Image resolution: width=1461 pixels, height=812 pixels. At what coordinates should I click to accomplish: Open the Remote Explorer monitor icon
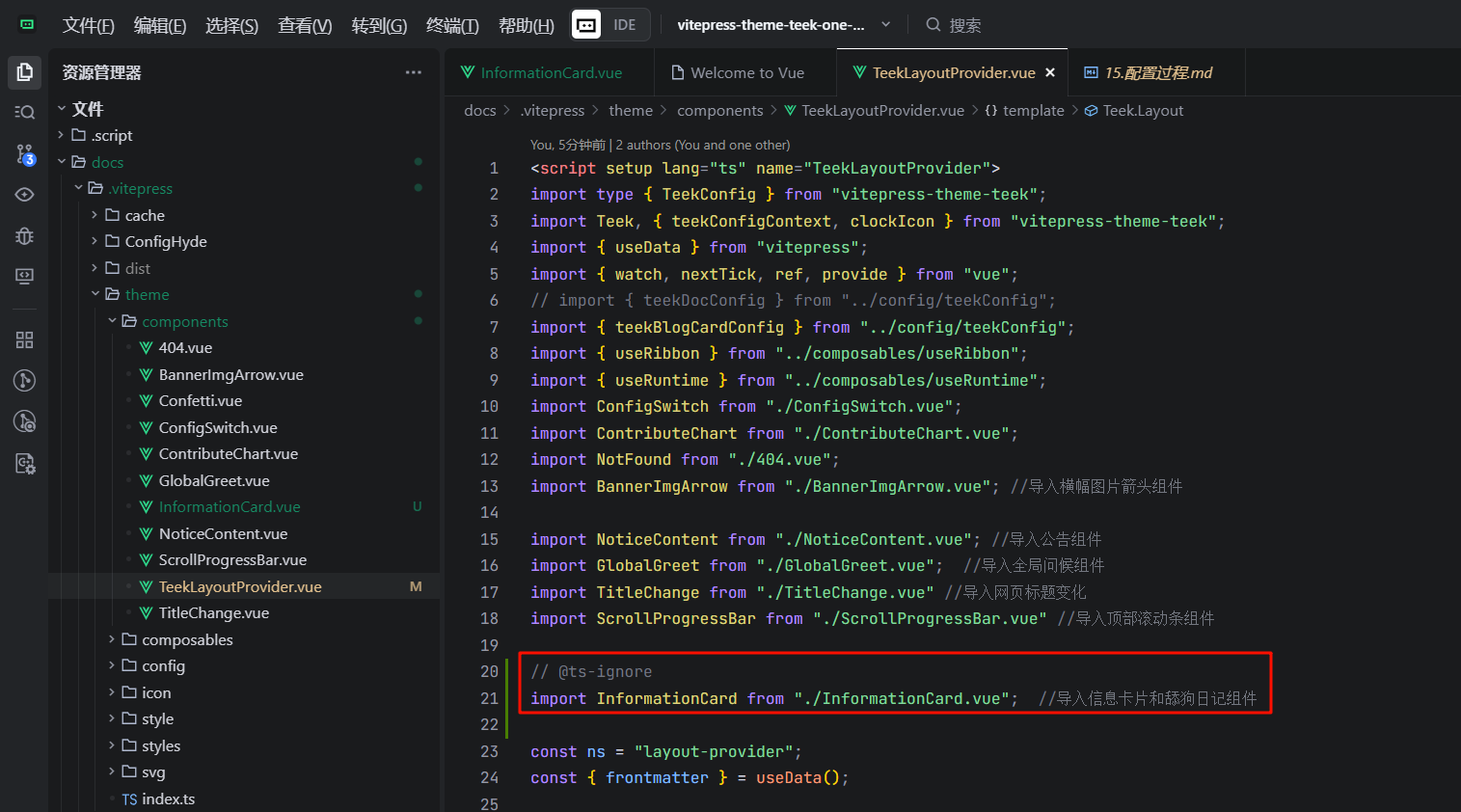point(25,276)
